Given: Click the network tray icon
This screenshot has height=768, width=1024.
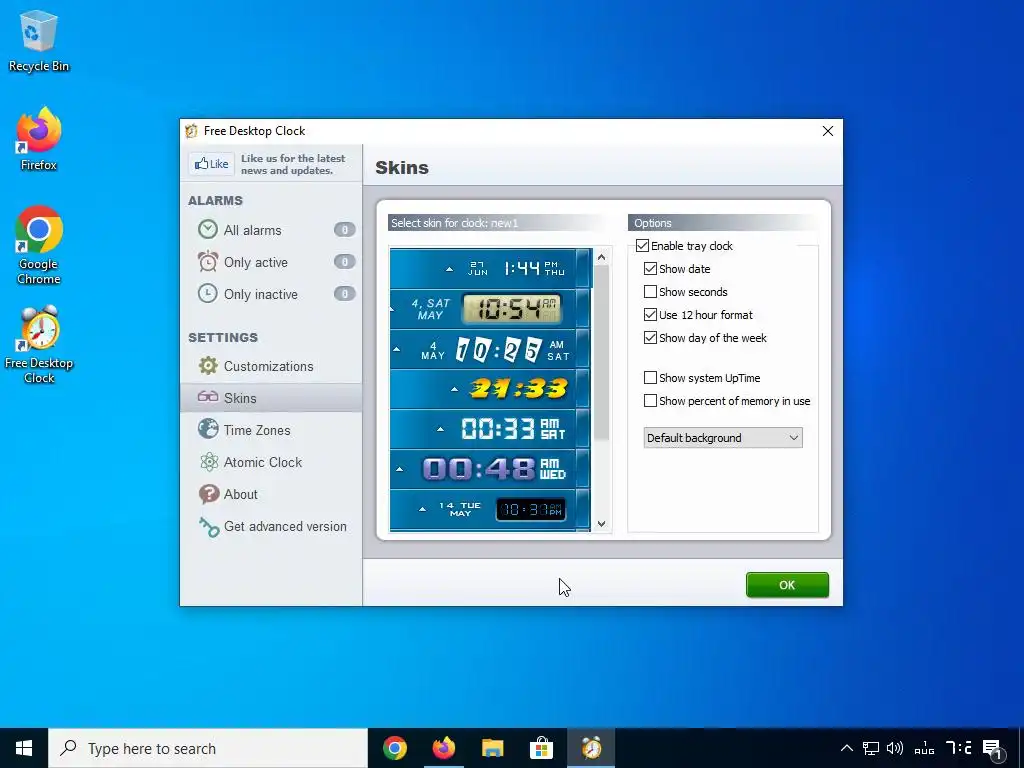Looking at the screenshot, I should 871,748.
